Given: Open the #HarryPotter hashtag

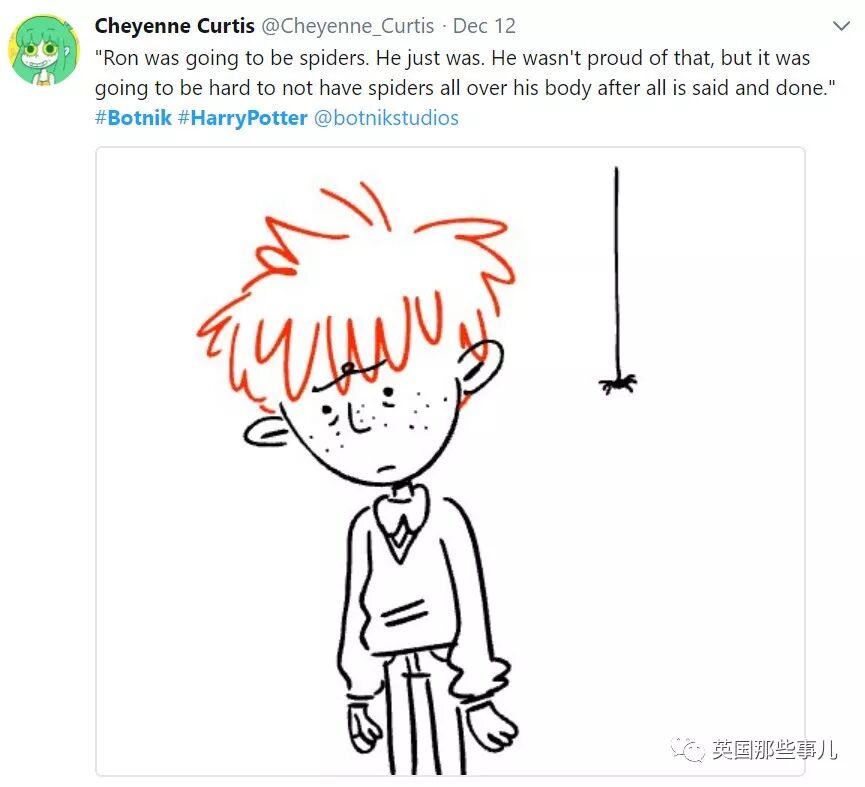Looking at the screenshot, I should pos(243,117).
